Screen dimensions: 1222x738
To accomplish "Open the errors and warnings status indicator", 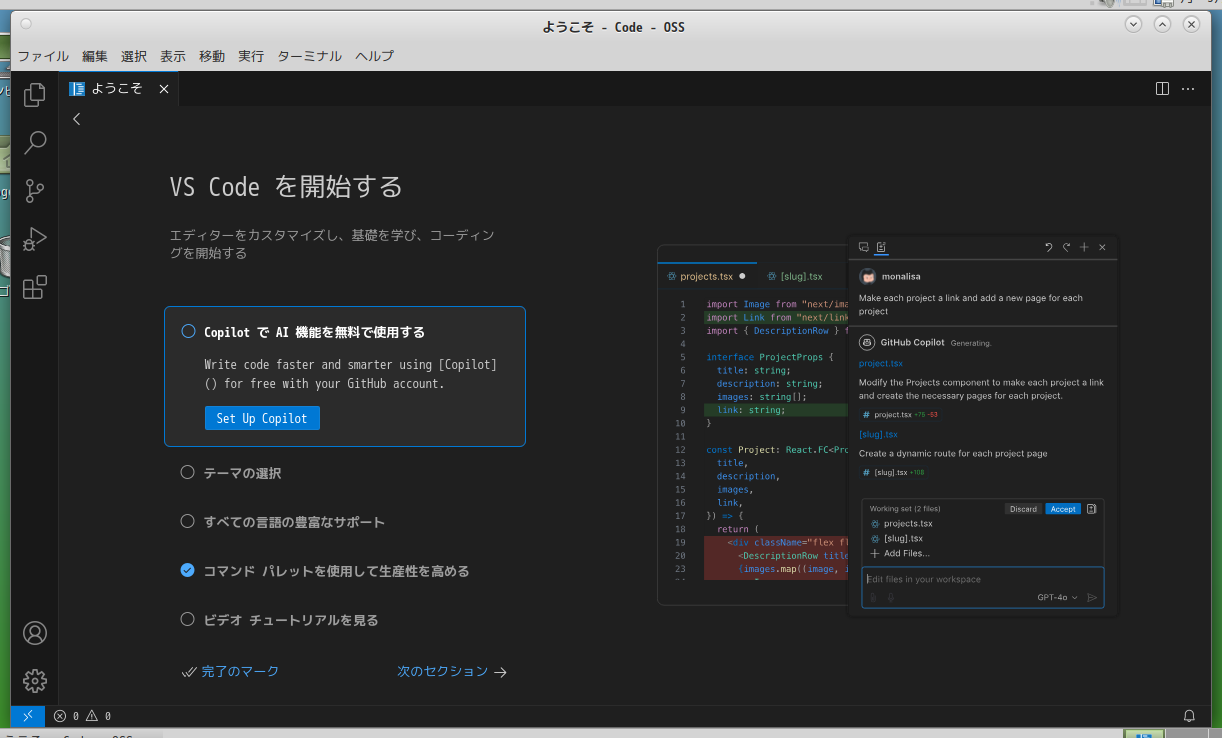I will (82, 716).
